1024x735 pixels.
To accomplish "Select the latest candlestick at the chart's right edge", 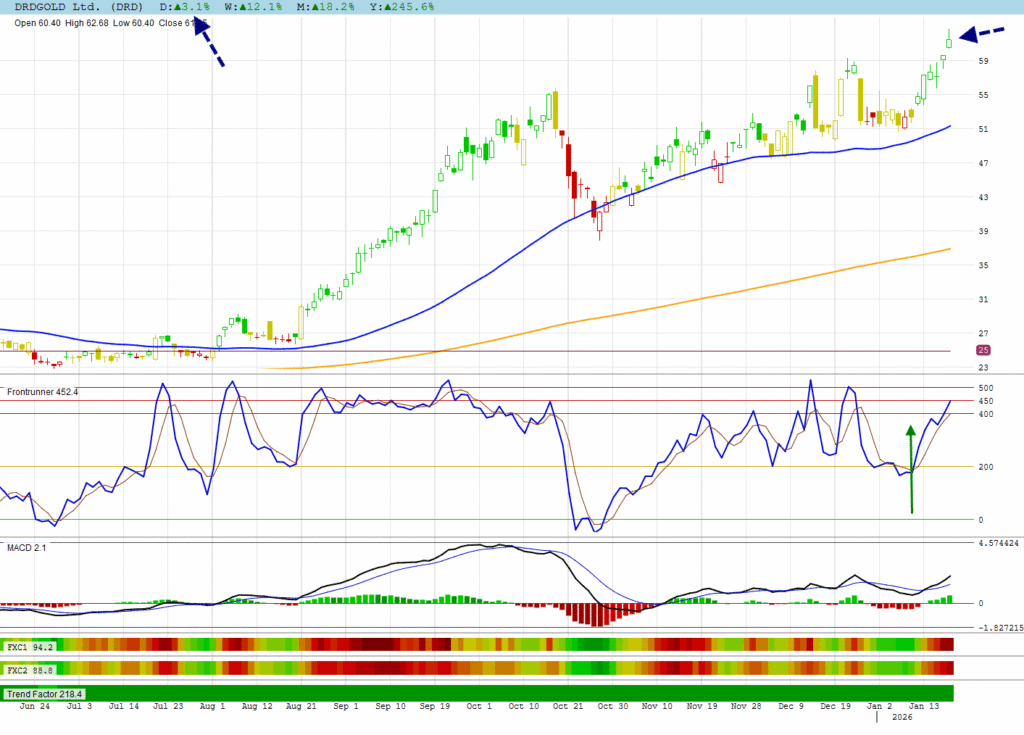I will pos(949,40).
